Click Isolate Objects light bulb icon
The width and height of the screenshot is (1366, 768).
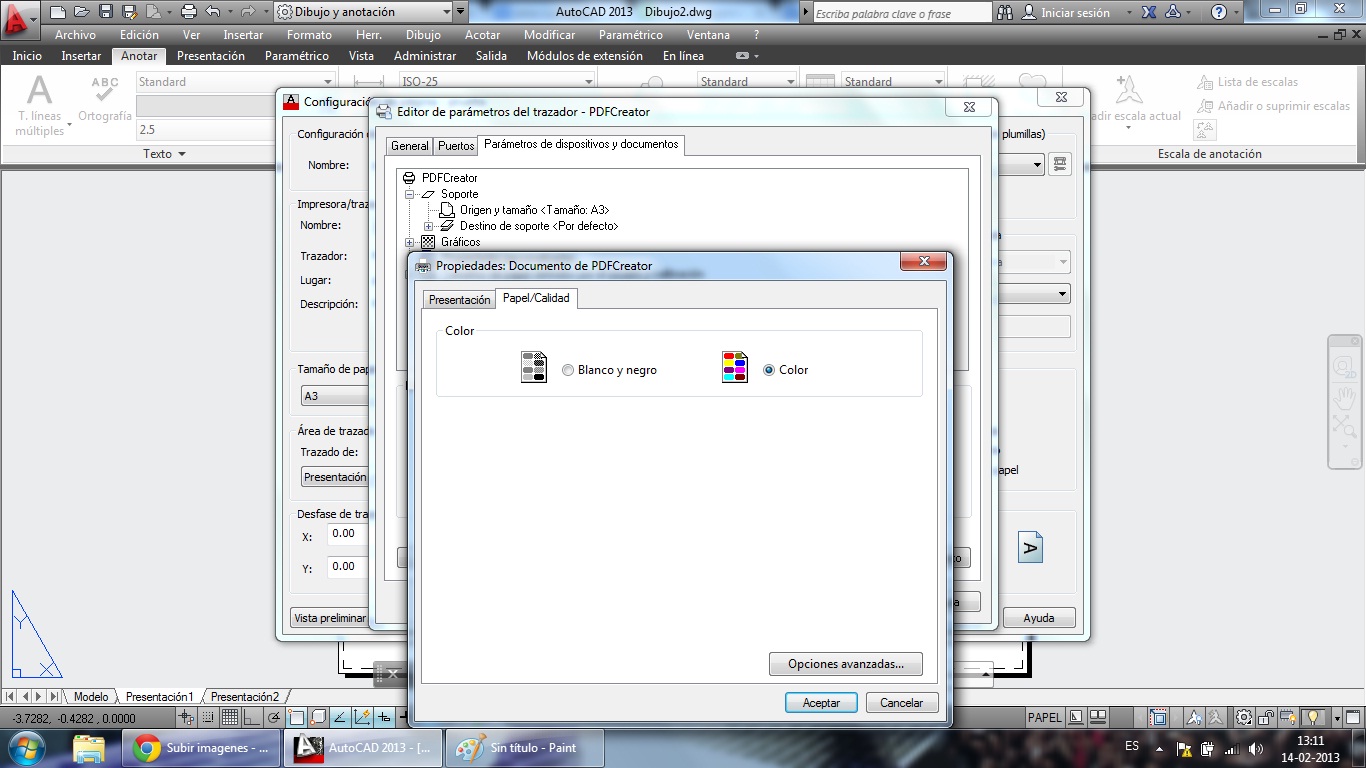point(1314,717)
